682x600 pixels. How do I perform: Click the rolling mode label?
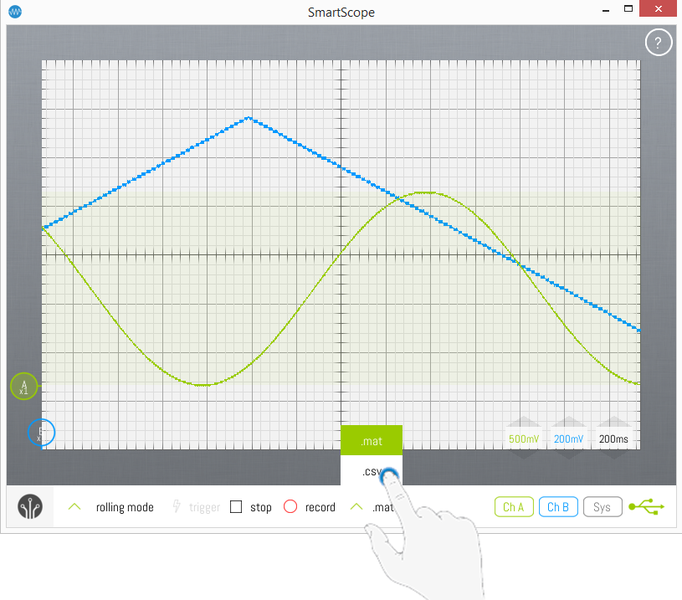click(125, 507)
